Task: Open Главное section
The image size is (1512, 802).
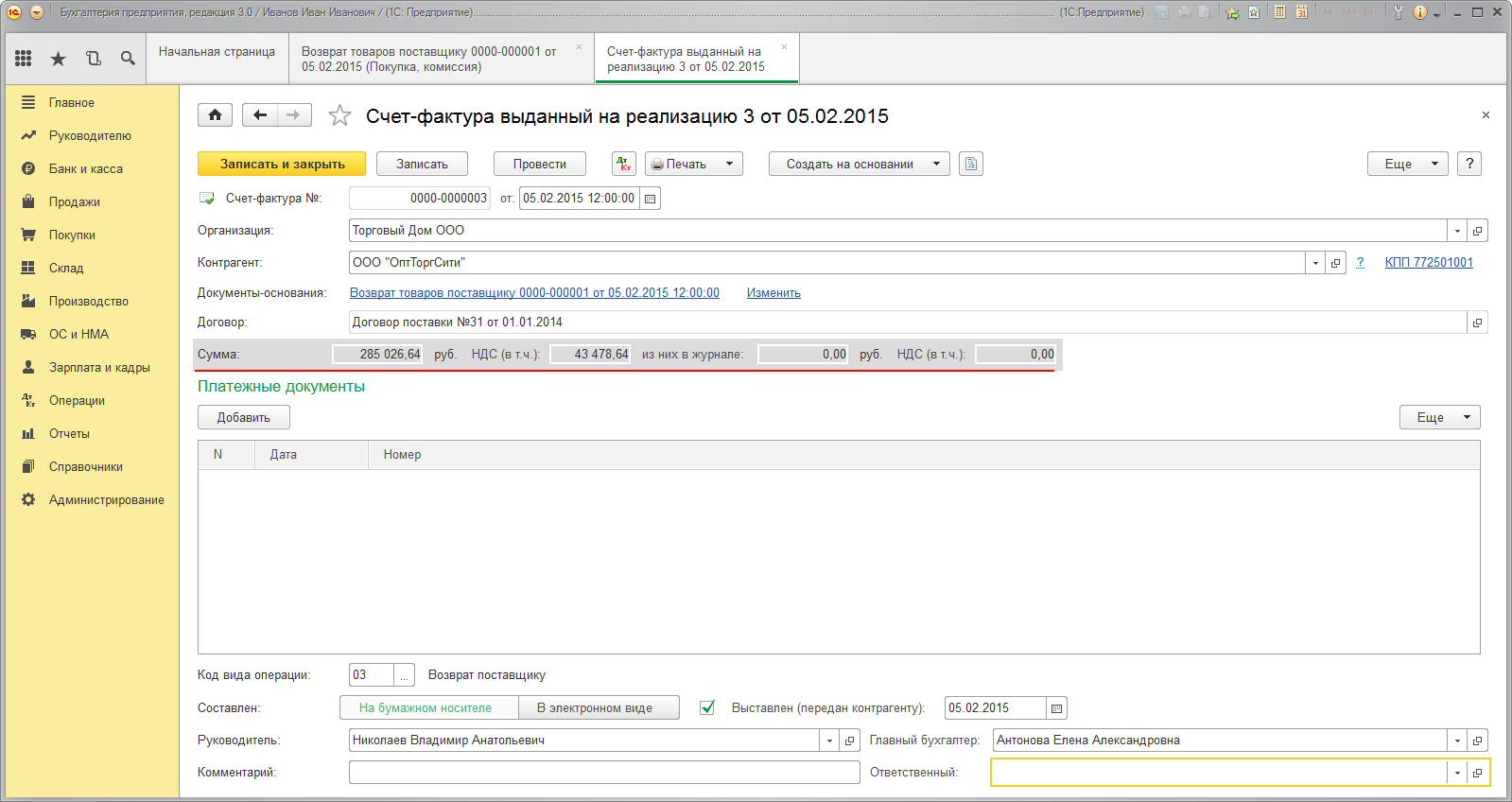Action: (72, 102)
